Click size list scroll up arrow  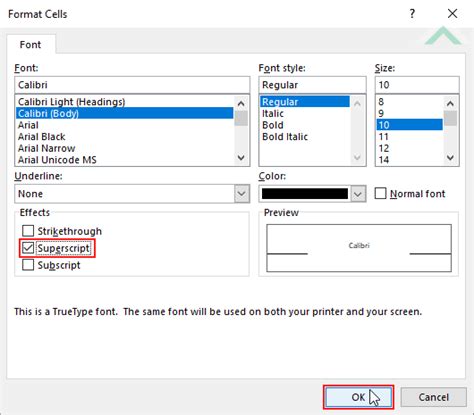pos(450,103)
